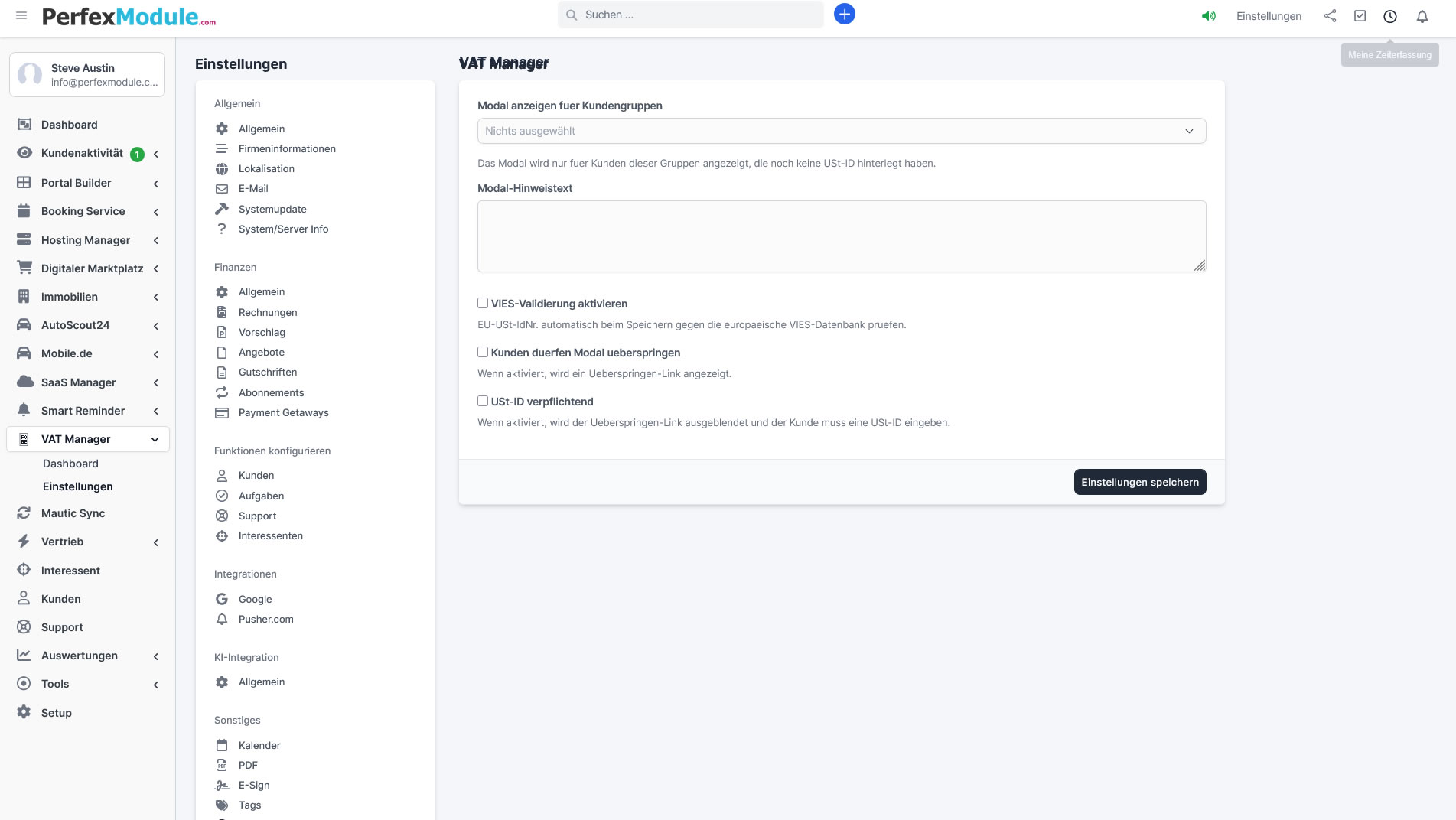Check Kunden duerfen Modal ueberspringen
The width and height of the screenshot is (1456, 820).
click(x=483, y=353)
